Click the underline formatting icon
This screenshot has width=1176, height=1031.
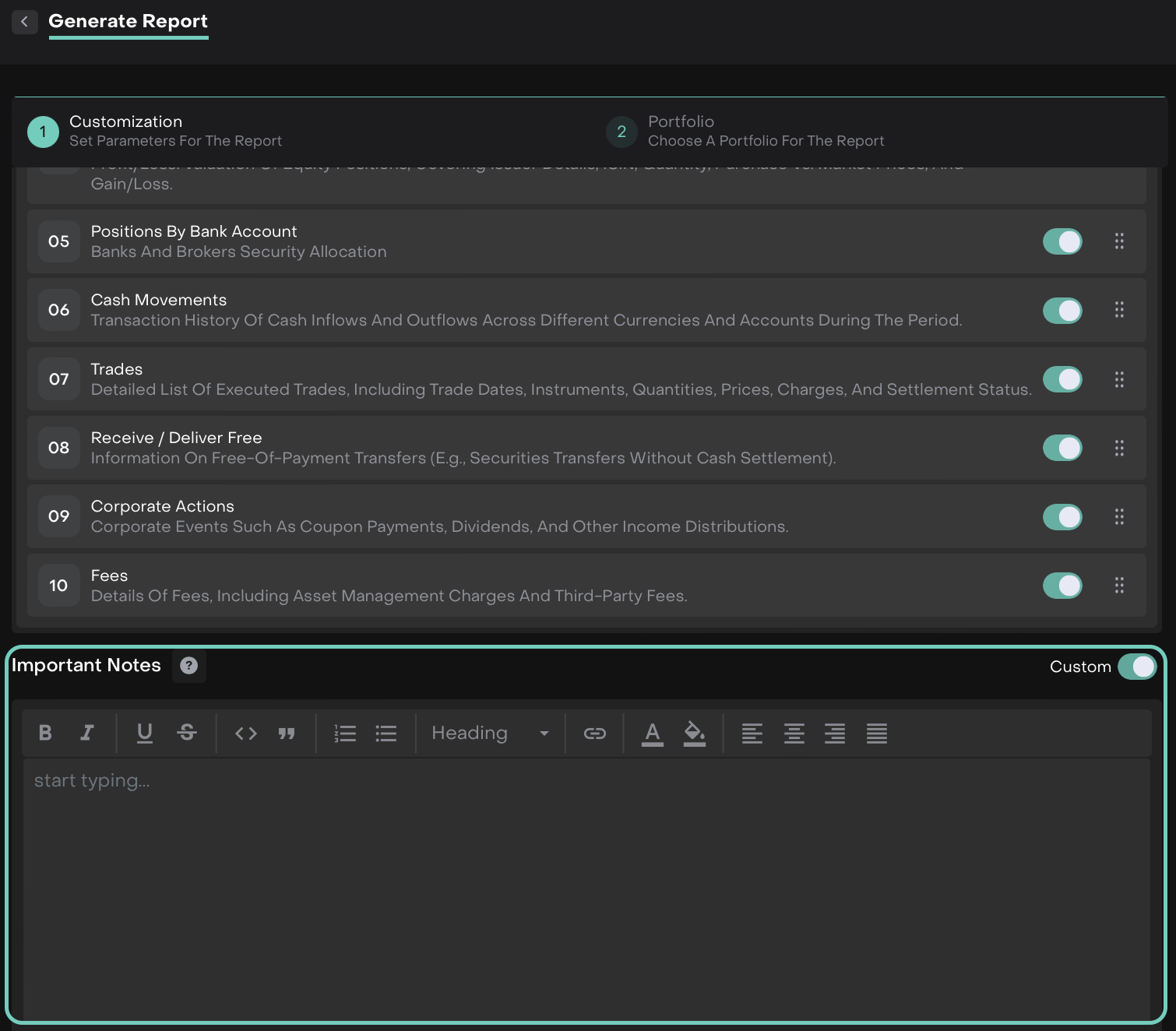click(145, 733)
